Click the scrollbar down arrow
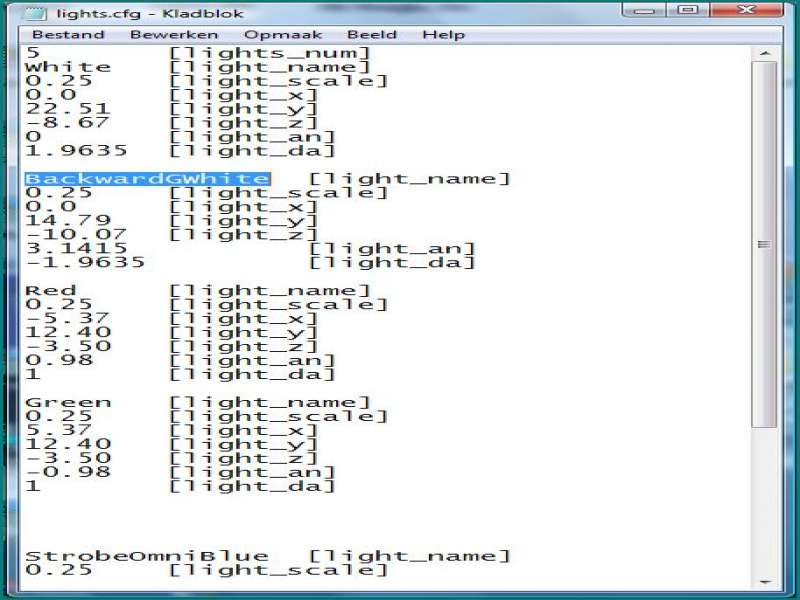 coord(764,582)
